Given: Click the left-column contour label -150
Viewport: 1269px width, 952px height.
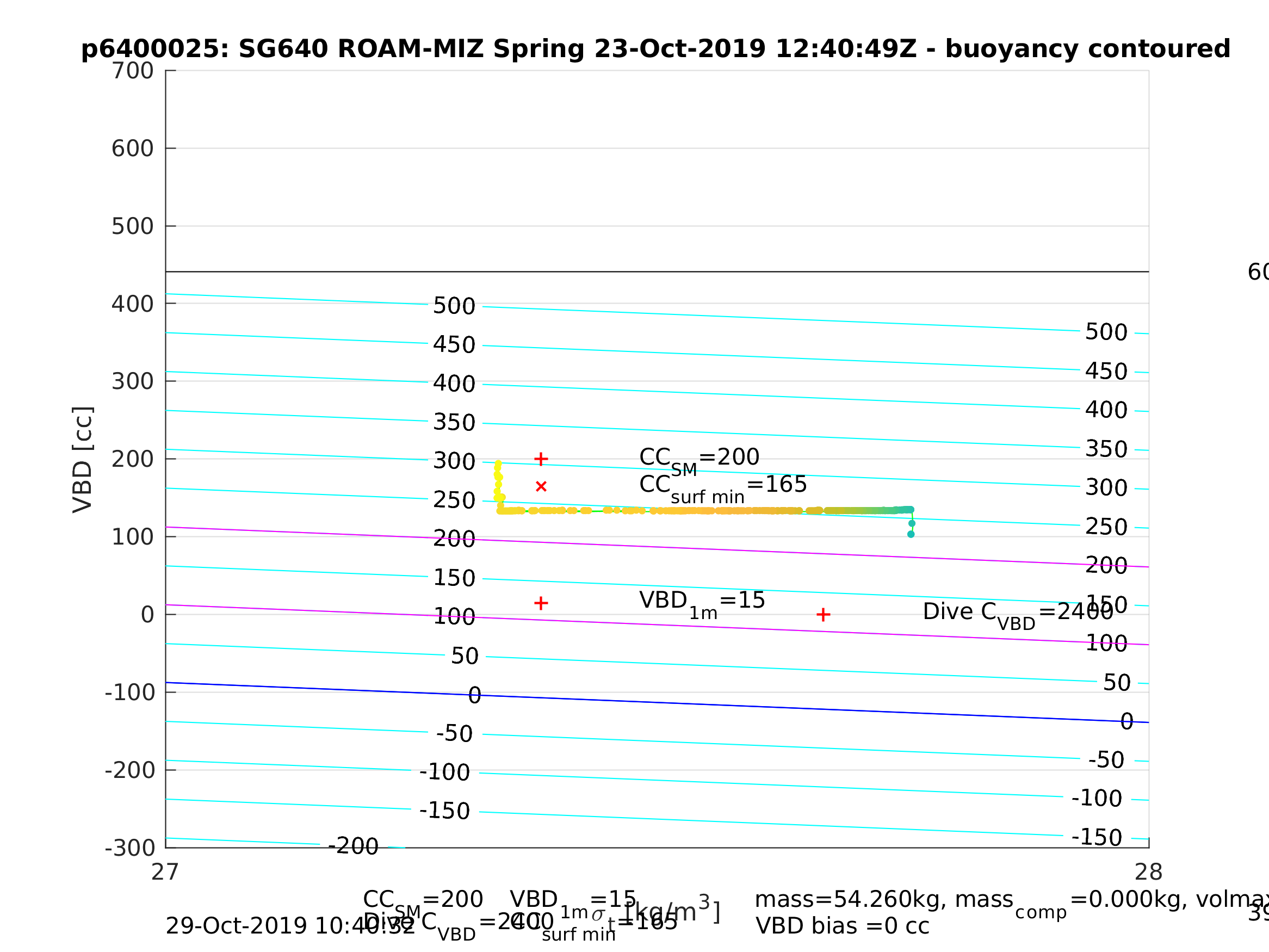Looking at the screenshot, I should pyautogui.click(x=445, y=812).
